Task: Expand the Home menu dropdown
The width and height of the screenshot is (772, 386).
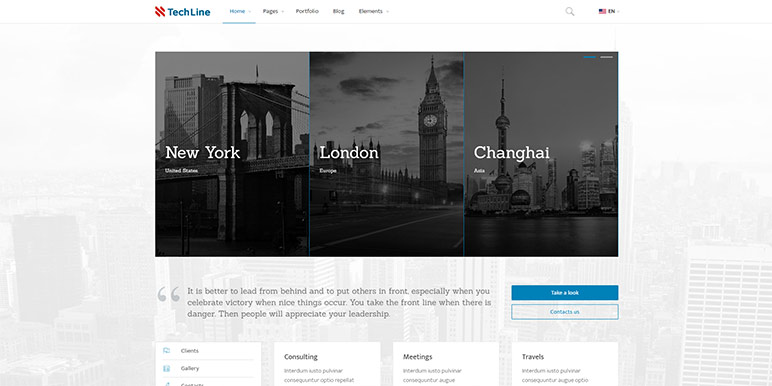Action: (239, 11)
